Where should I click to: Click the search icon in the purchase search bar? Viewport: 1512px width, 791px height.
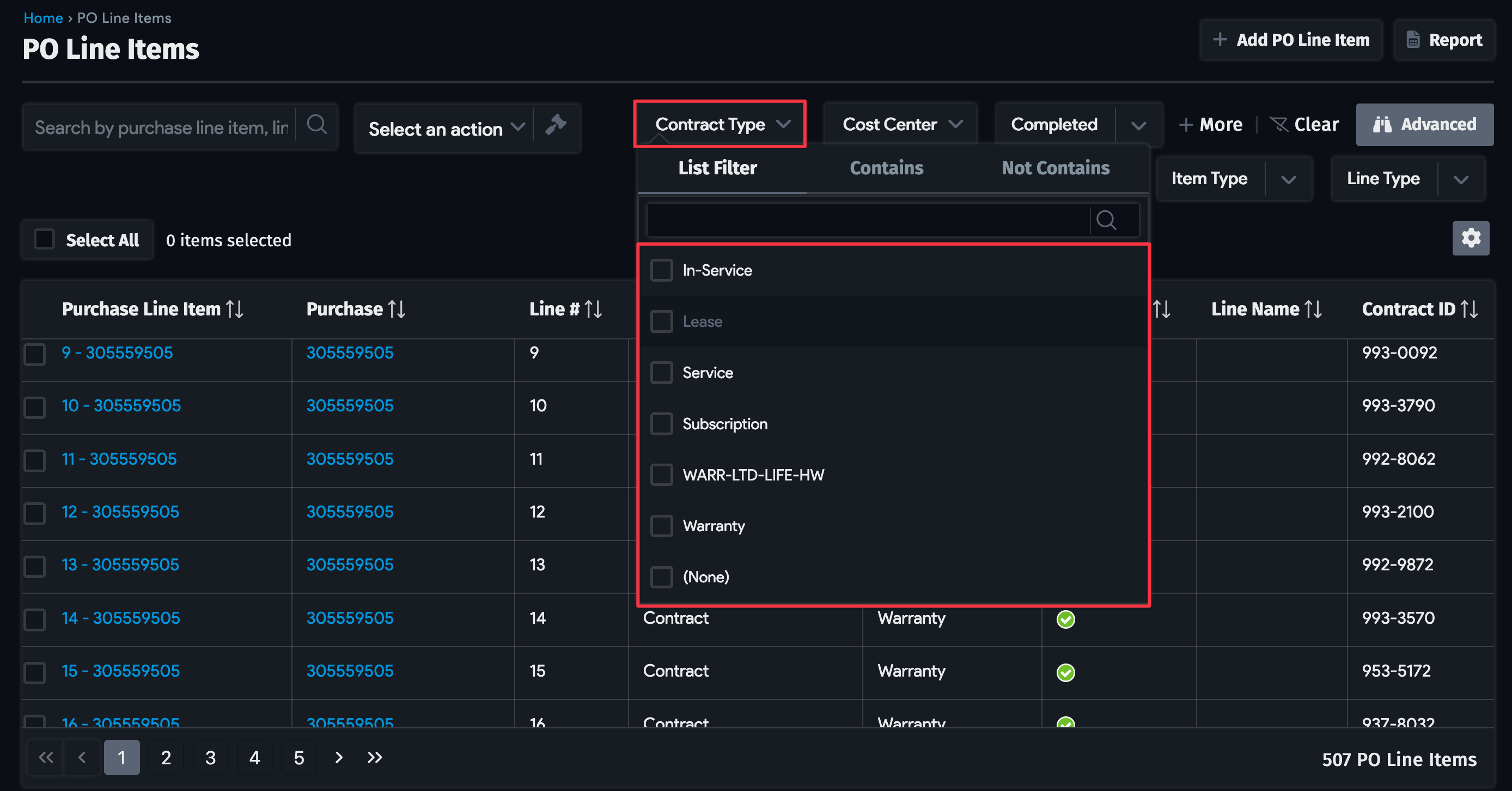pos(317,125)
